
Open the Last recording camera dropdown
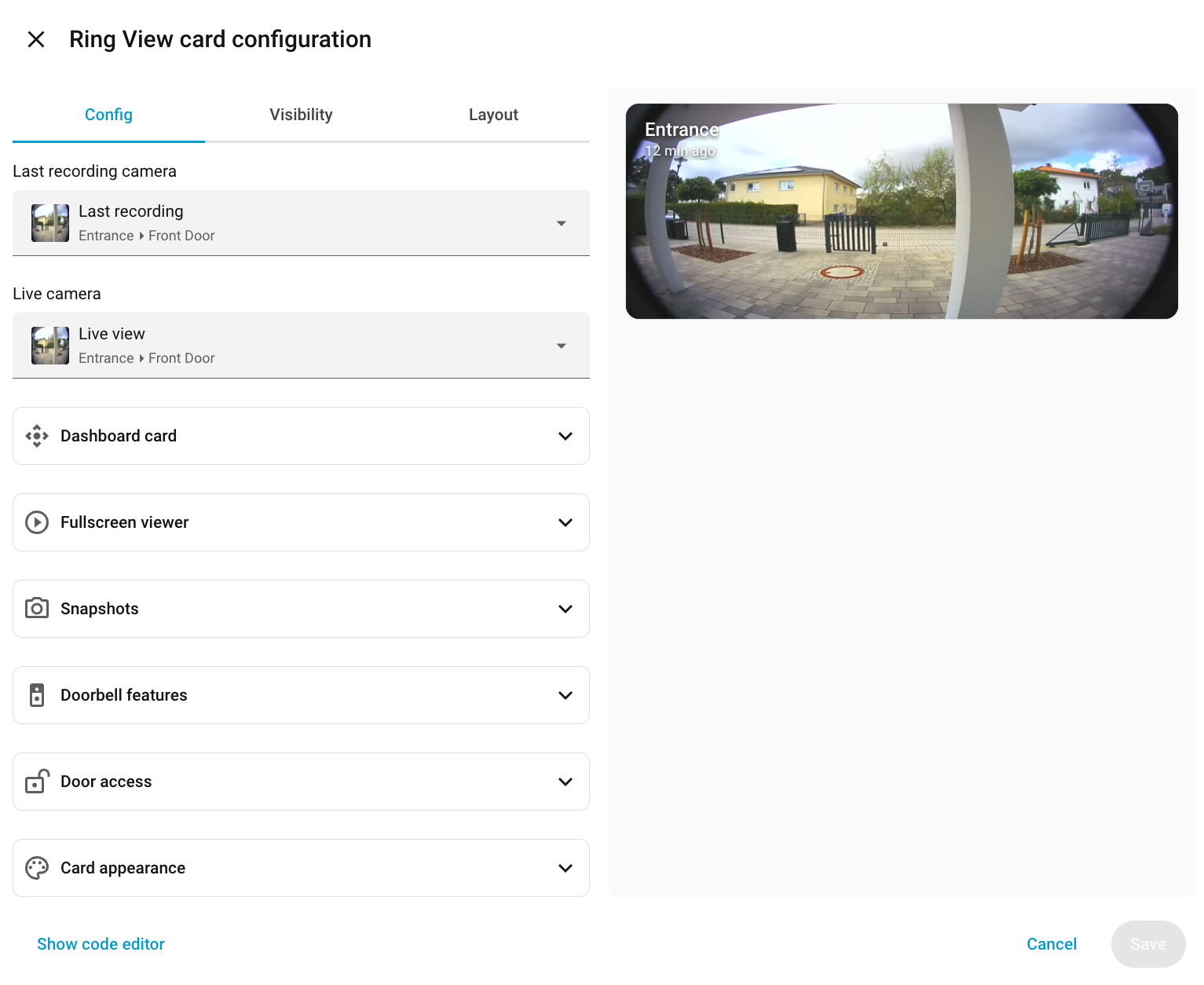(301, 223)
